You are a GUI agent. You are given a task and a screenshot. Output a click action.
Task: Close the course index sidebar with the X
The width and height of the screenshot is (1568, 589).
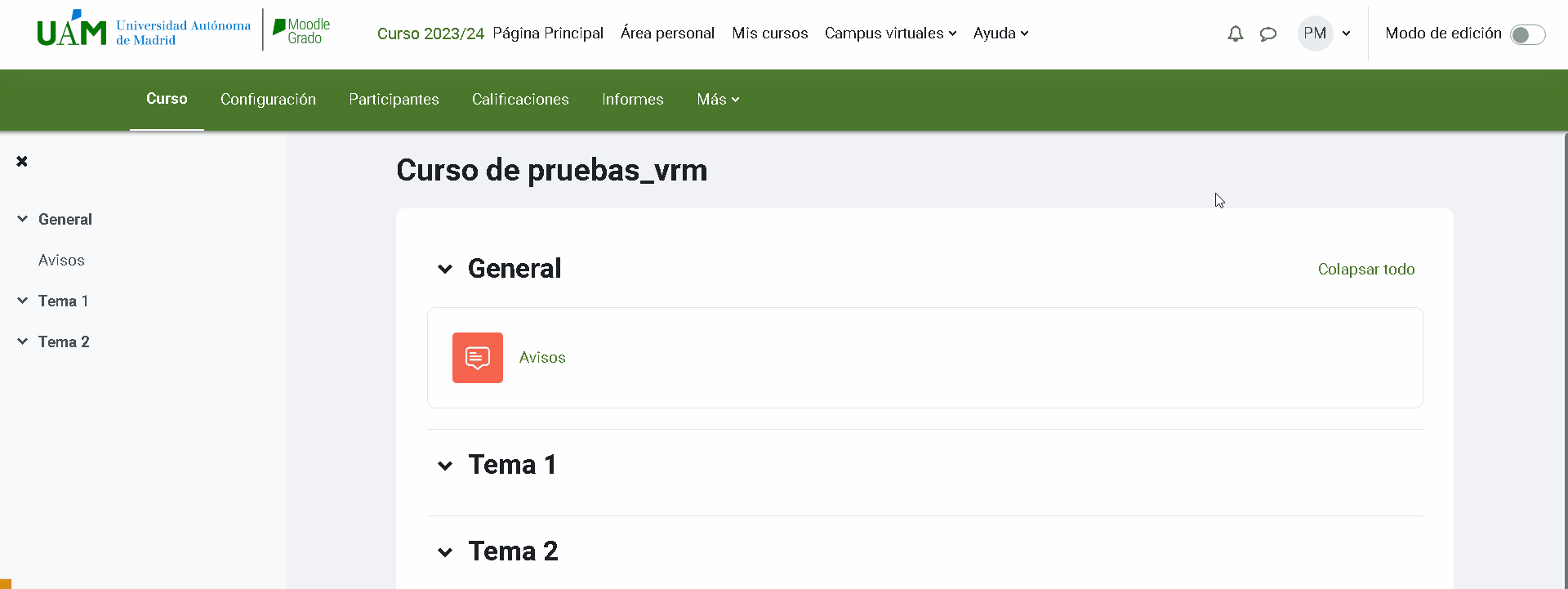pos(22,161)
